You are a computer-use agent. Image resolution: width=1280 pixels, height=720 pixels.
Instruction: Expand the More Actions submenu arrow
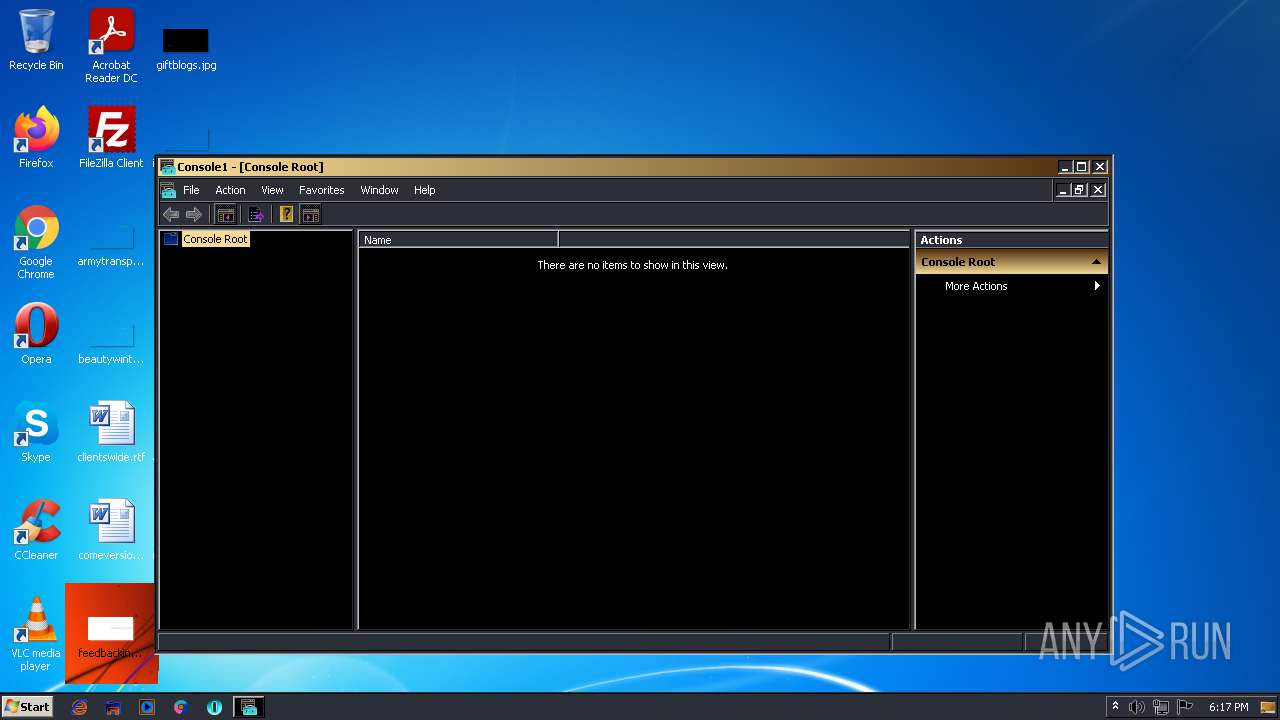1097,286
